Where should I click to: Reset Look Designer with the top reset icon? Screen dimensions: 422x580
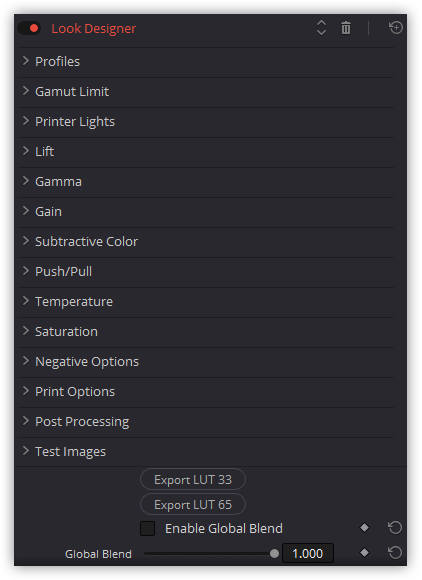click(x=396, y=28)
